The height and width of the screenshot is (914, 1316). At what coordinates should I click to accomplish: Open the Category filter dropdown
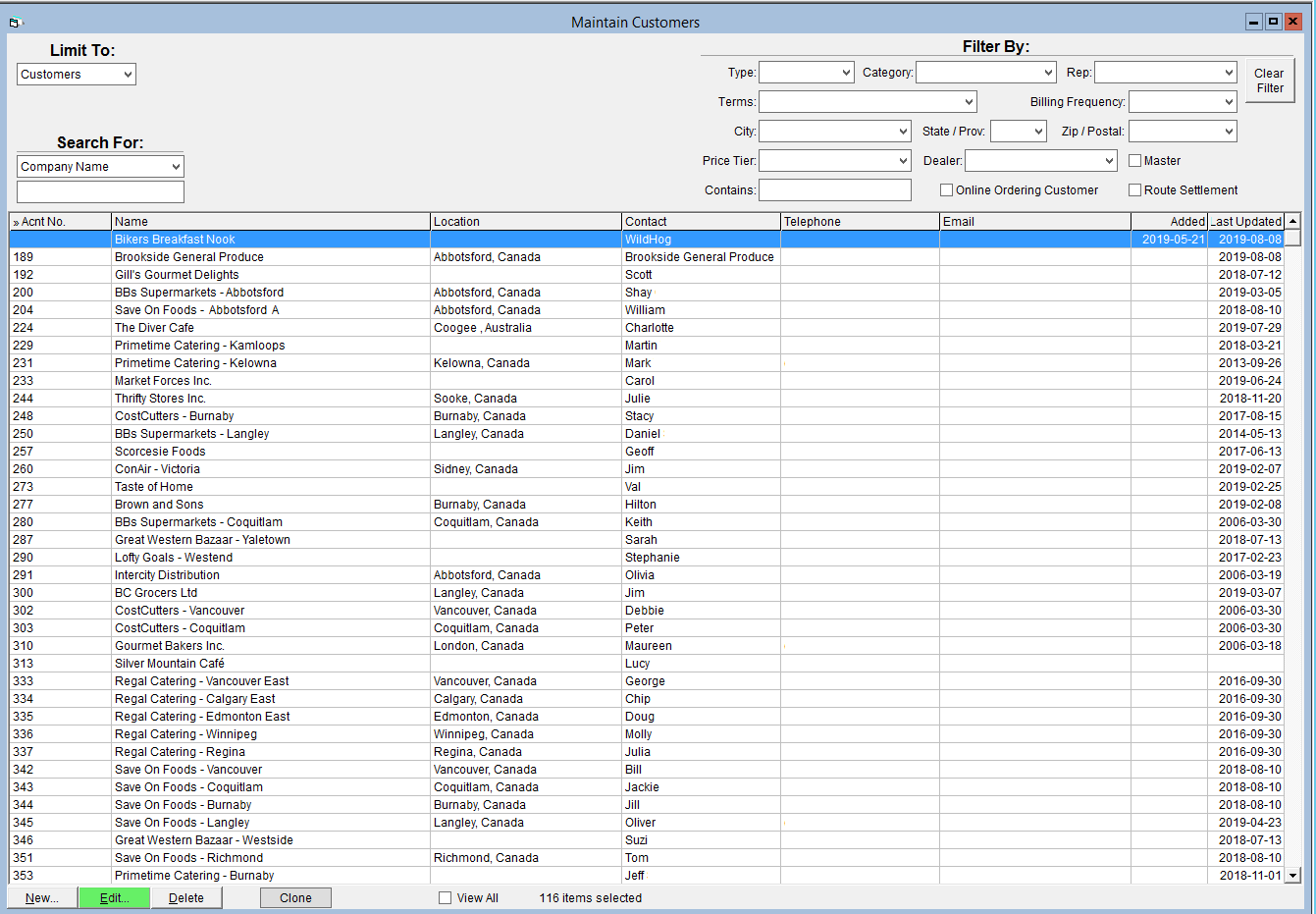986,73
